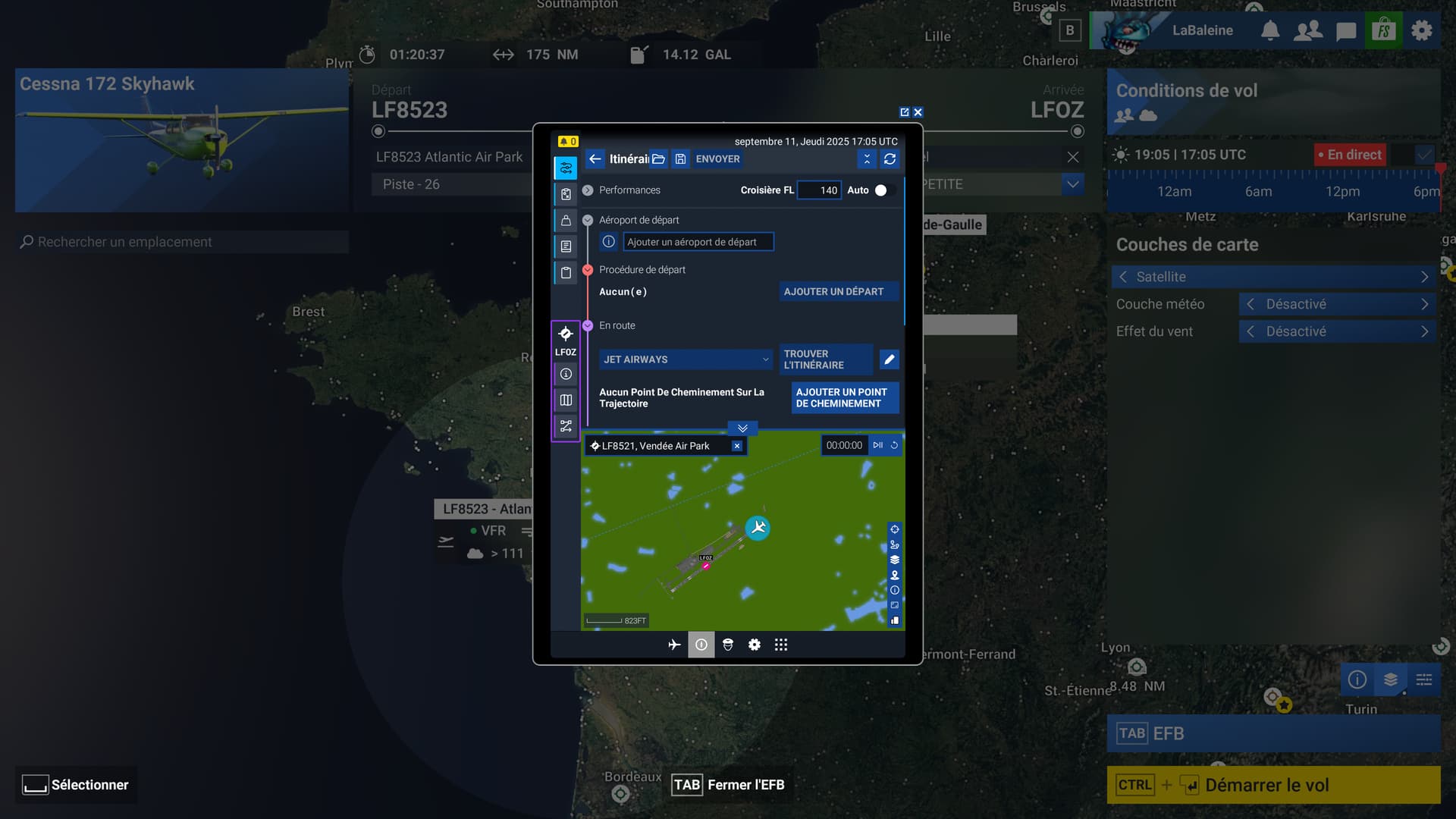1456x819 pixels.
Task: Click the Croisière FL 140 field
Action: 820,190
